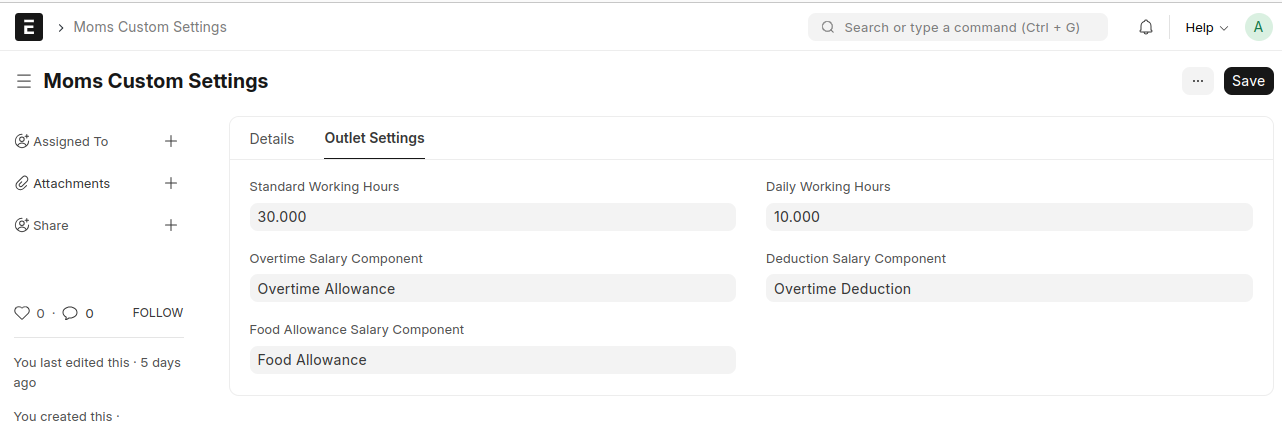1282x421 pixels.
Task: Open the three-dots actions menu
Action: [1197, 81]
